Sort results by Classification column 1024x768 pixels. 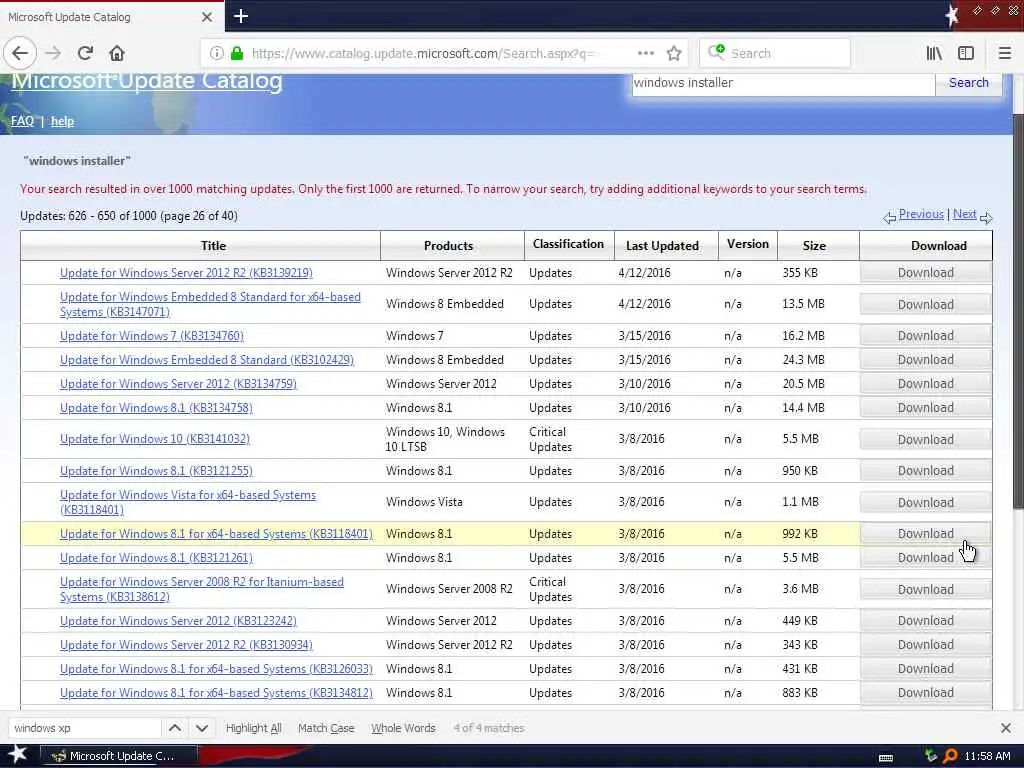(569, 244)
